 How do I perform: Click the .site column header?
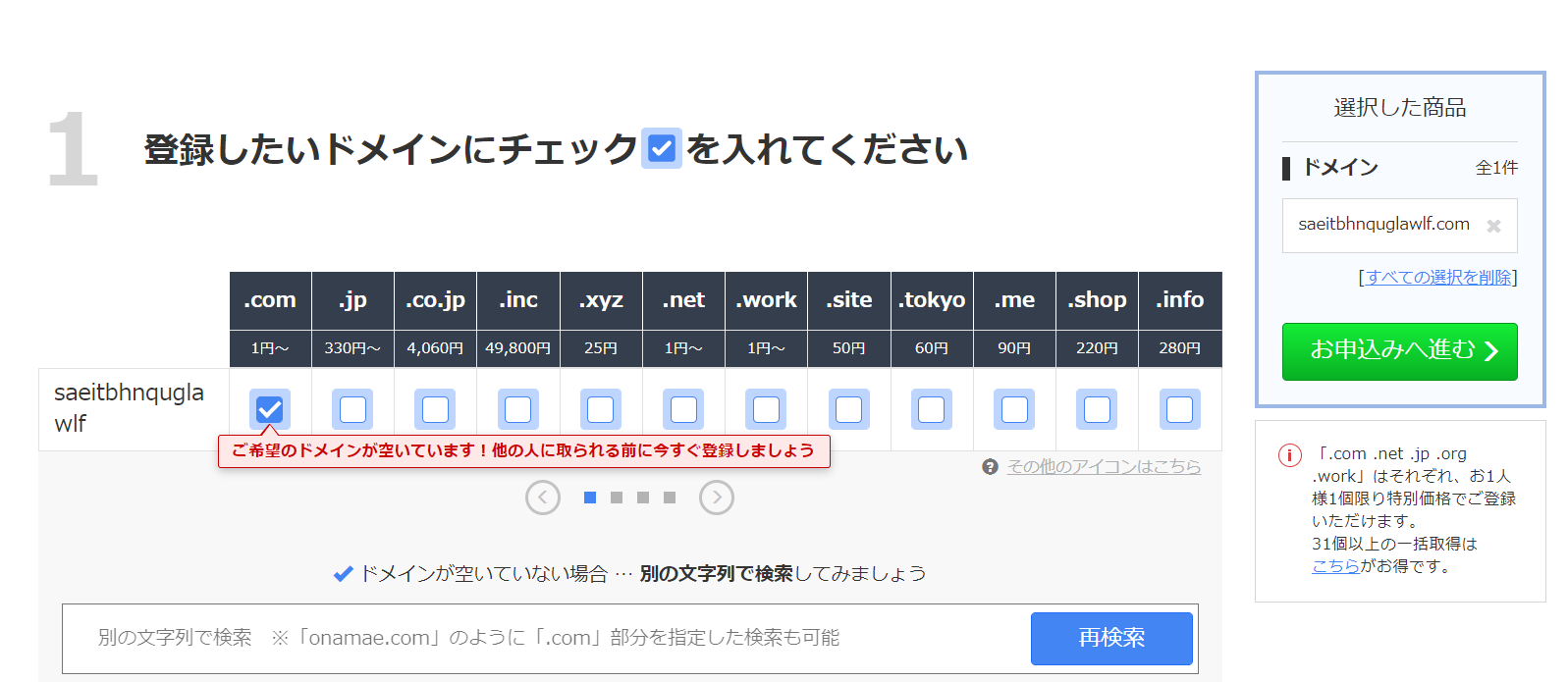pos(849,300)
